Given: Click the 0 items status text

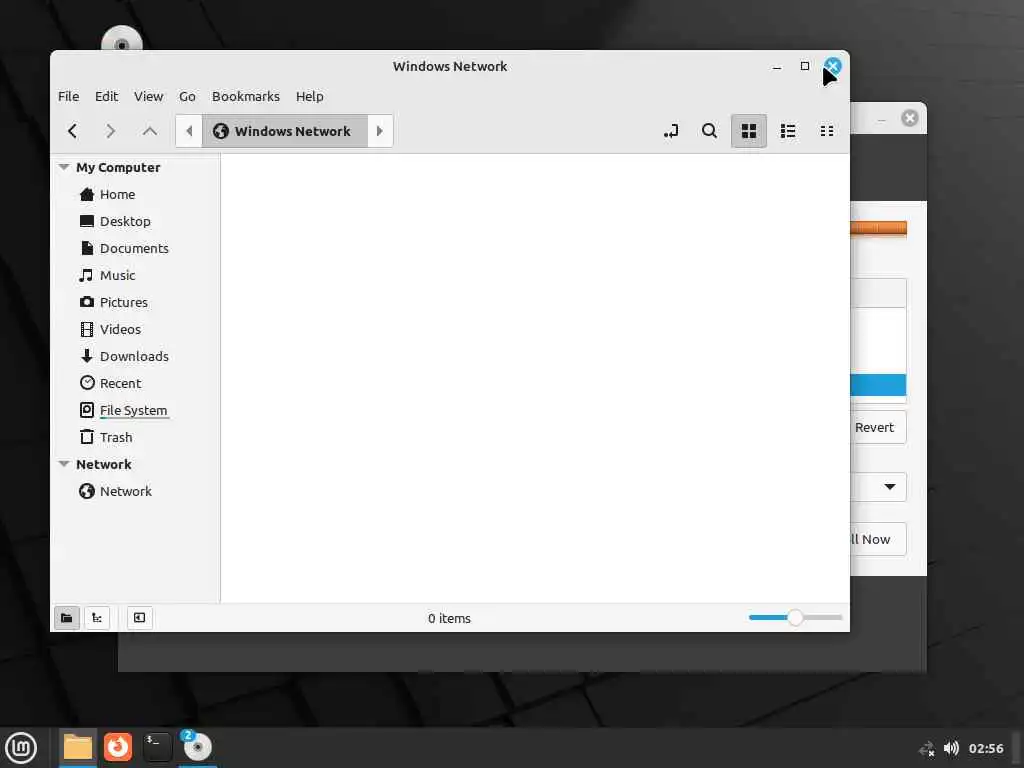Looking at the screenshot, I should (x=449, y=618).
